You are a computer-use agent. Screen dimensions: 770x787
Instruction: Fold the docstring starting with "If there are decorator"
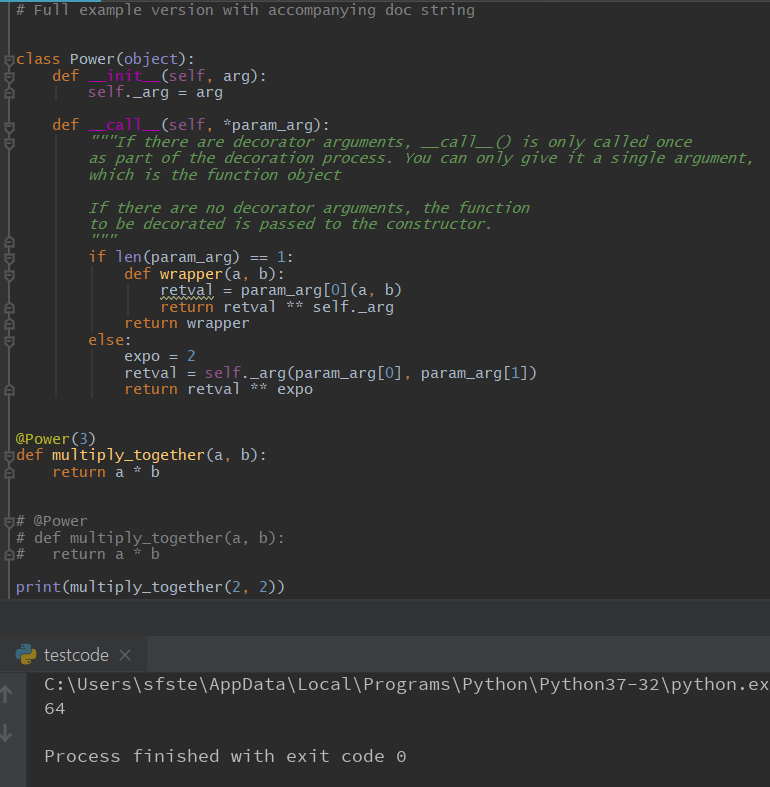point(9,143)
